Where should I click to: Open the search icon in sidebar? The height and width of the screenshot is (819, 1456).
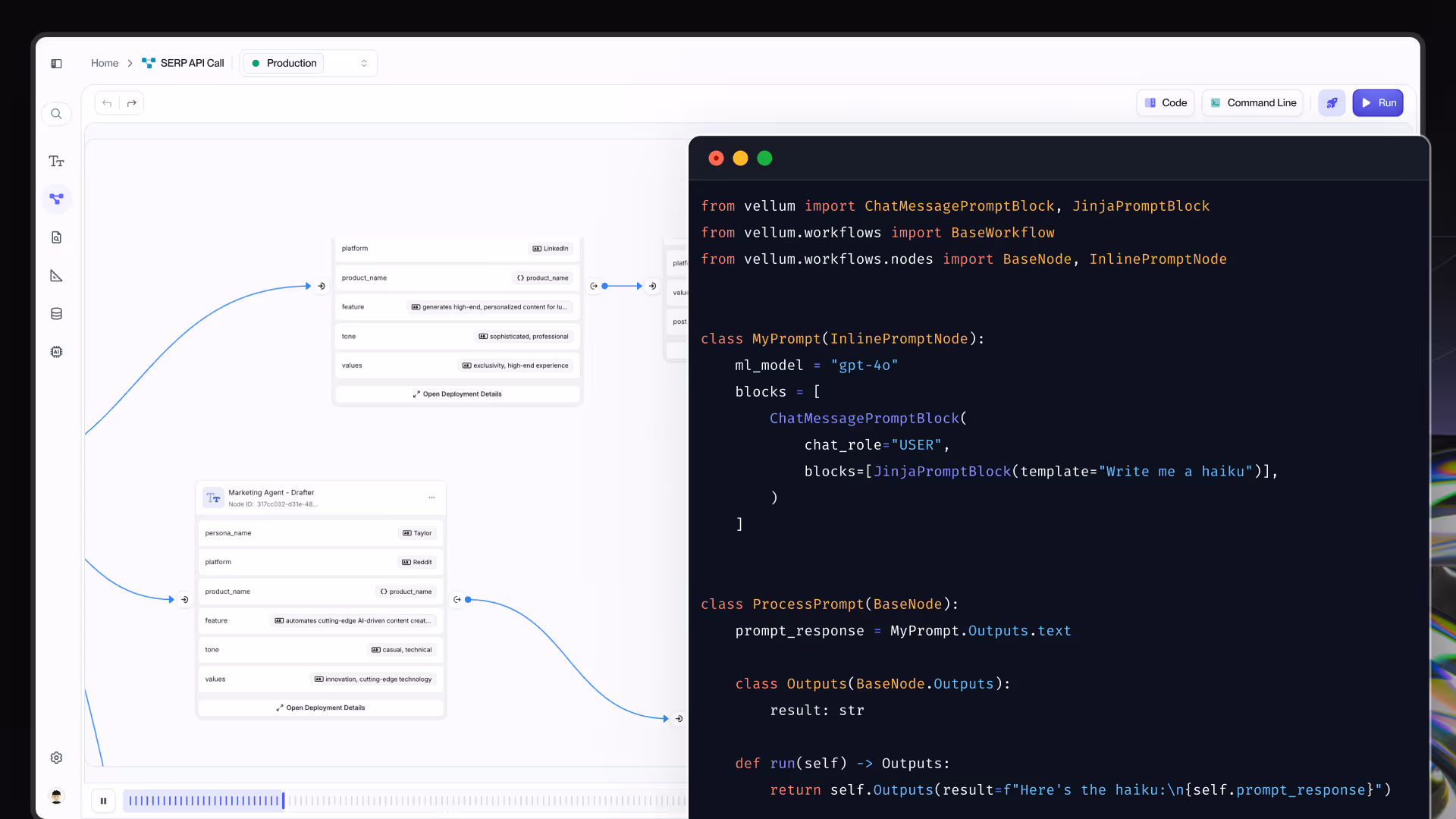point(56,114)
